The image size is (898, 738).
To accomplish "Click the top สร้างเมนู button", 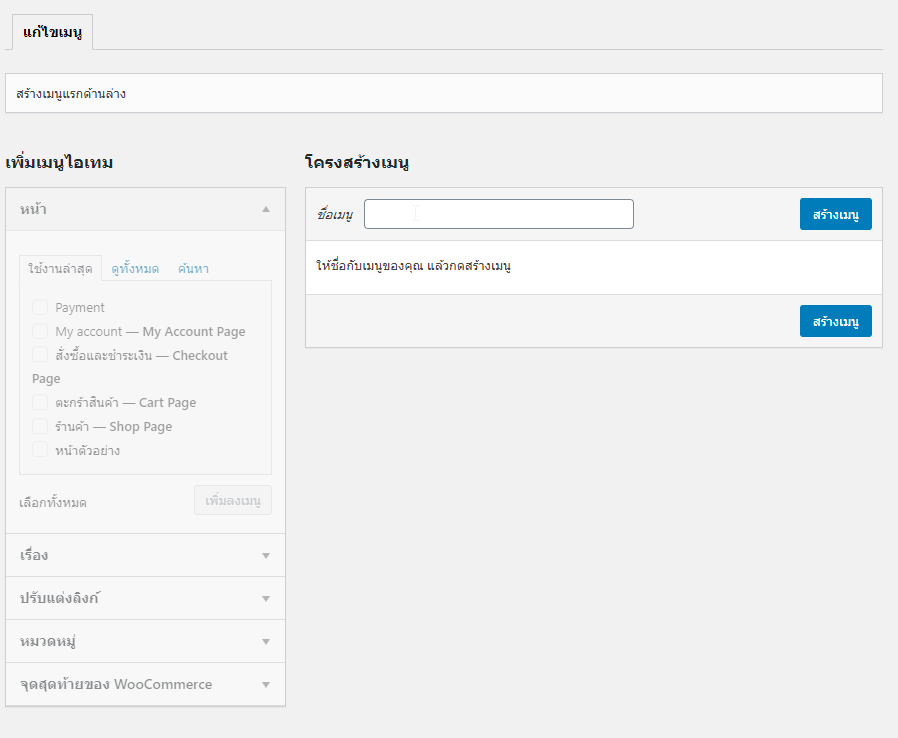I will point(836,214).
